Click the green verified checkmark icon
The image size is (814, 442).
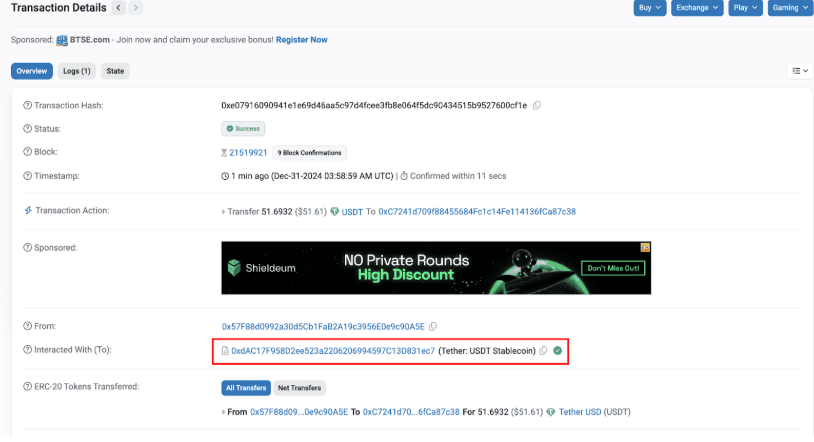click(x=557, y=351)
